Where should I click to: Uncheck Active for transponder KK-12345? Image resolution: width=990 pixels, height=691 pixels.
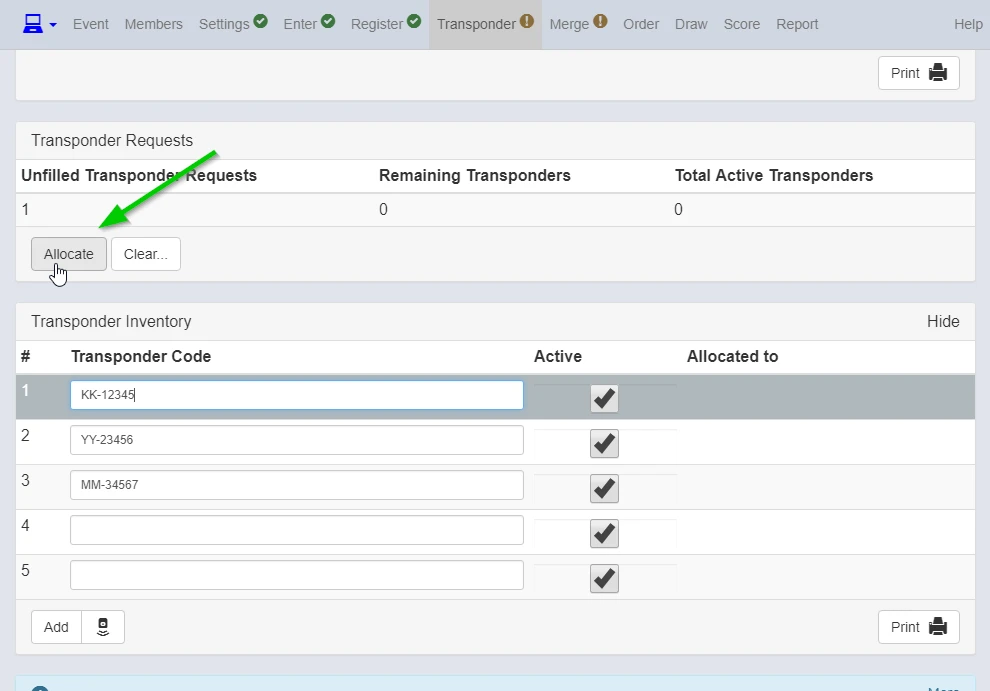point(604,398)
